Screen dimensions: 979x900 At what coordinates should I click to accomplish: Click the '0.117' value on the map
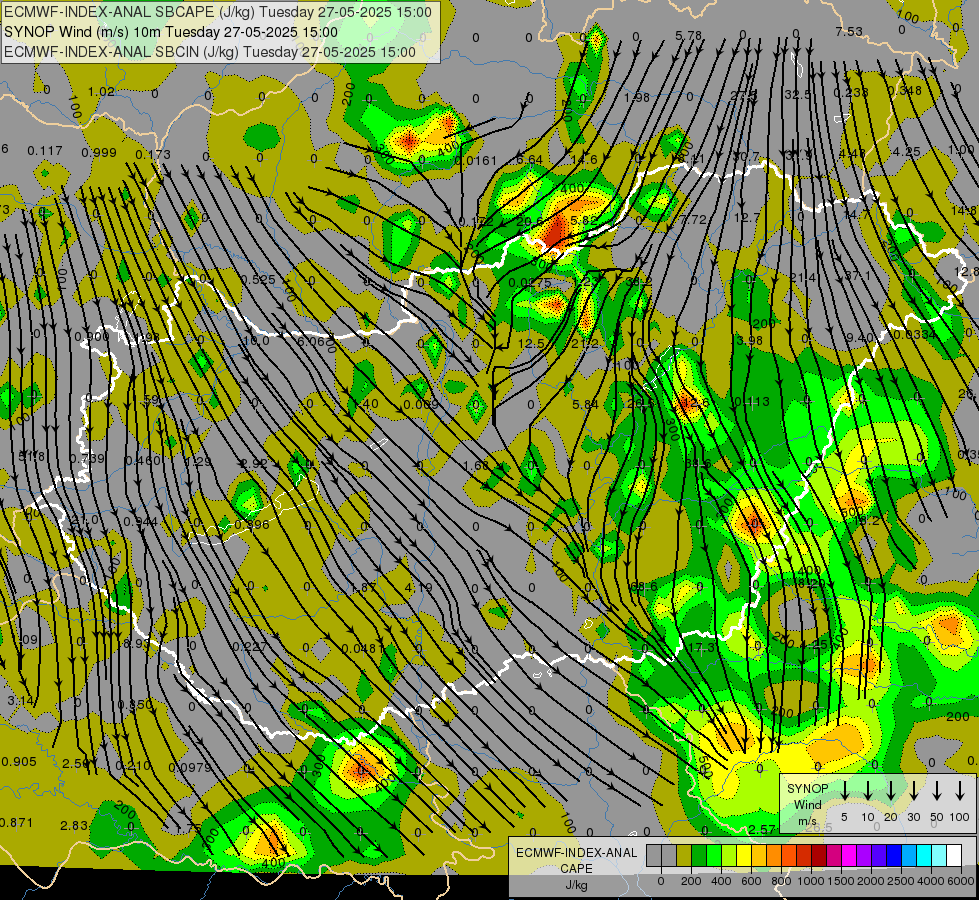pos(45,151)
